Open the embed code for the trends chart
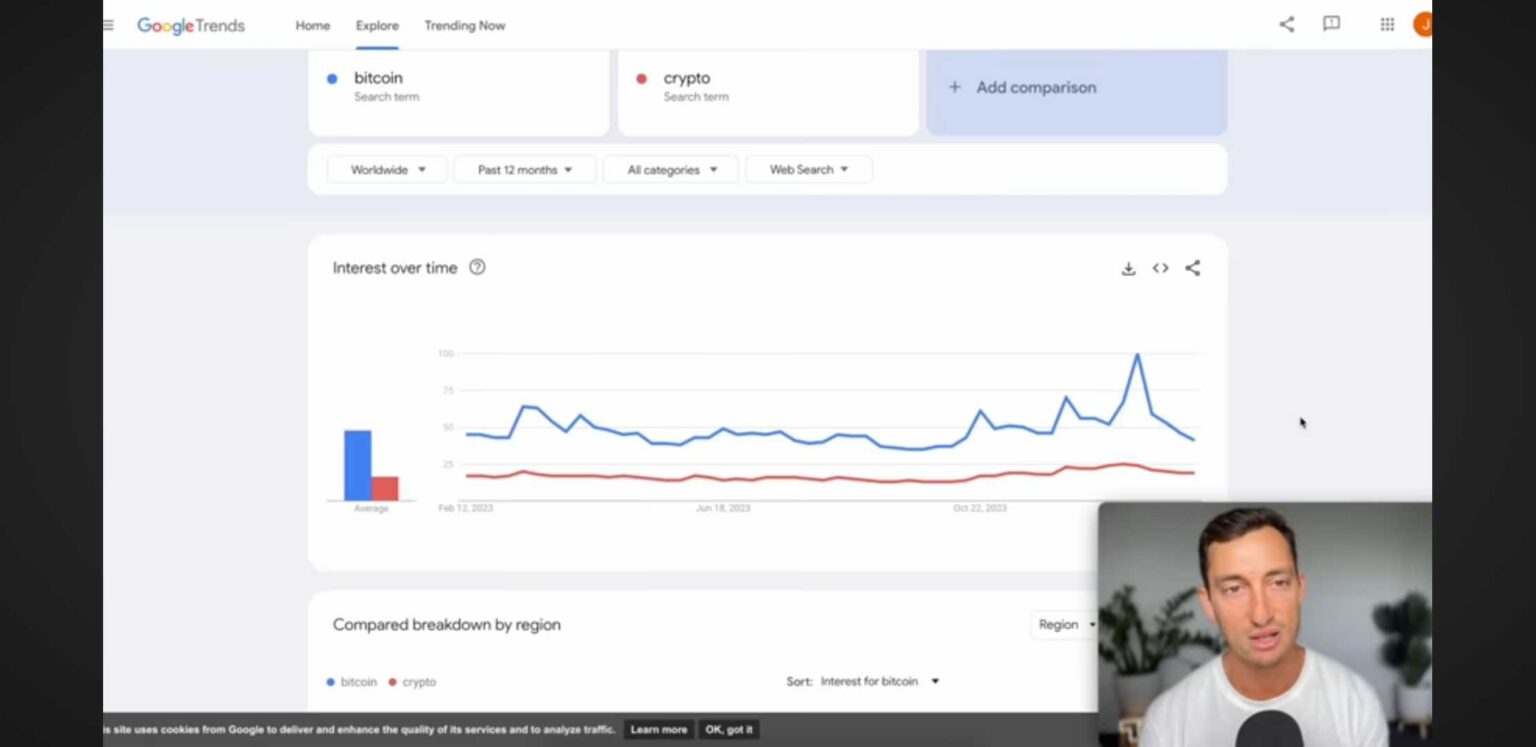The height and width of the screenshot is (747, 1536). pos(1160,268)
